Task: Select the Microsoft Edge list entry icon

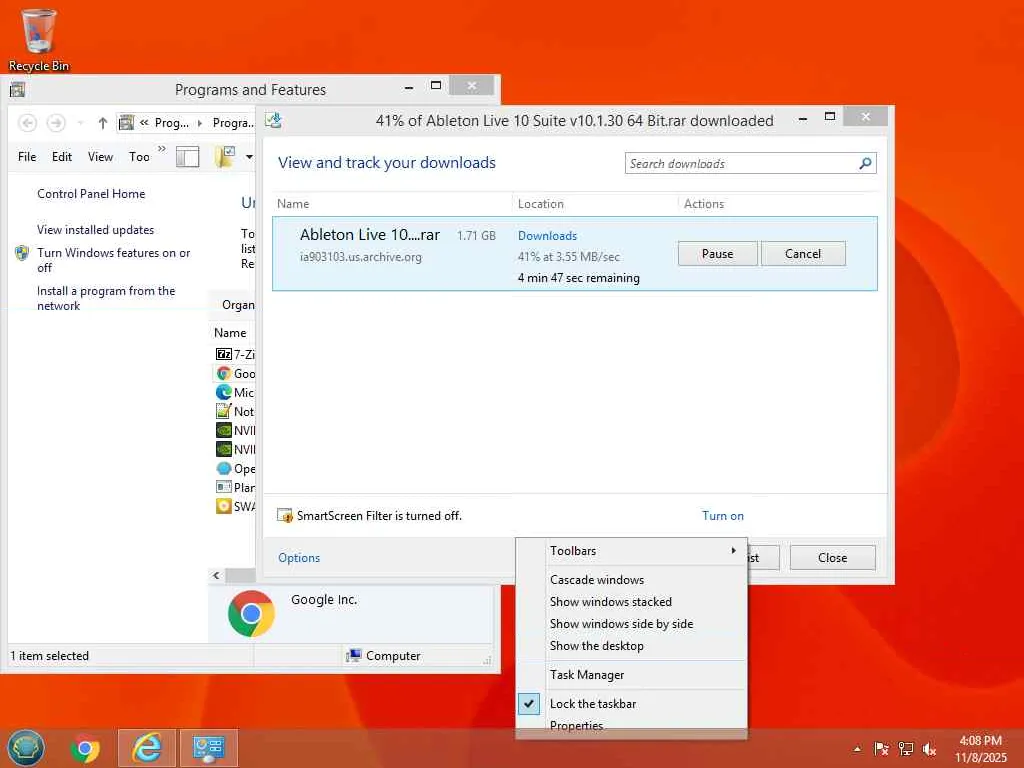Action: click(223, 392)
